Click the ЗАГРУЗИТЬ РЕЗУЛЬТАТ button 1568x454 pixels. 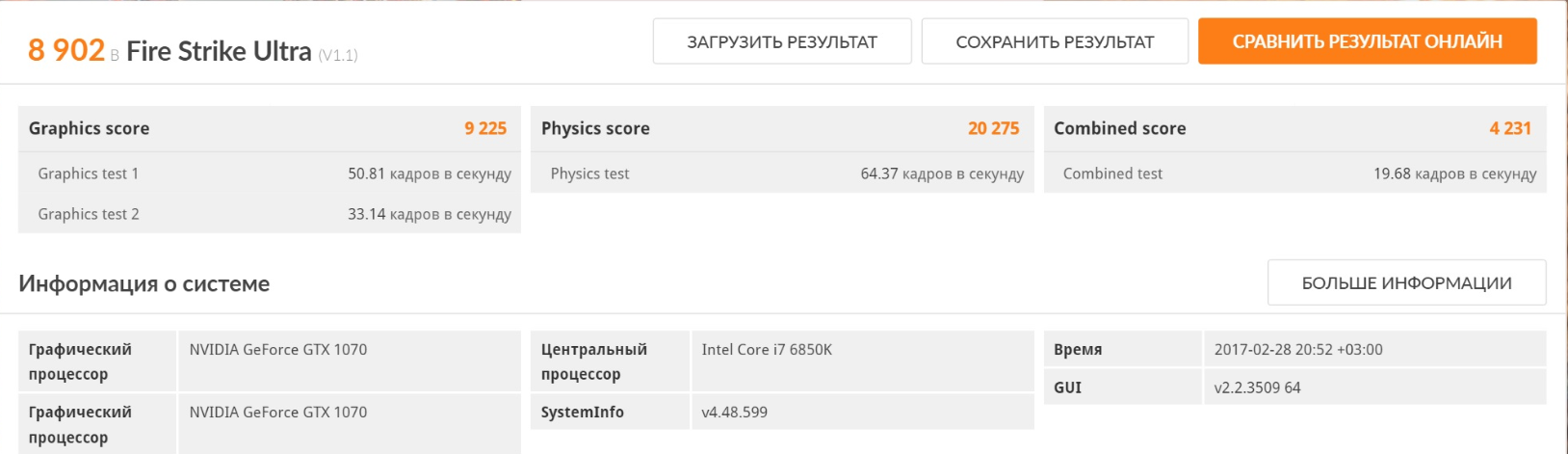click(781, 41)
